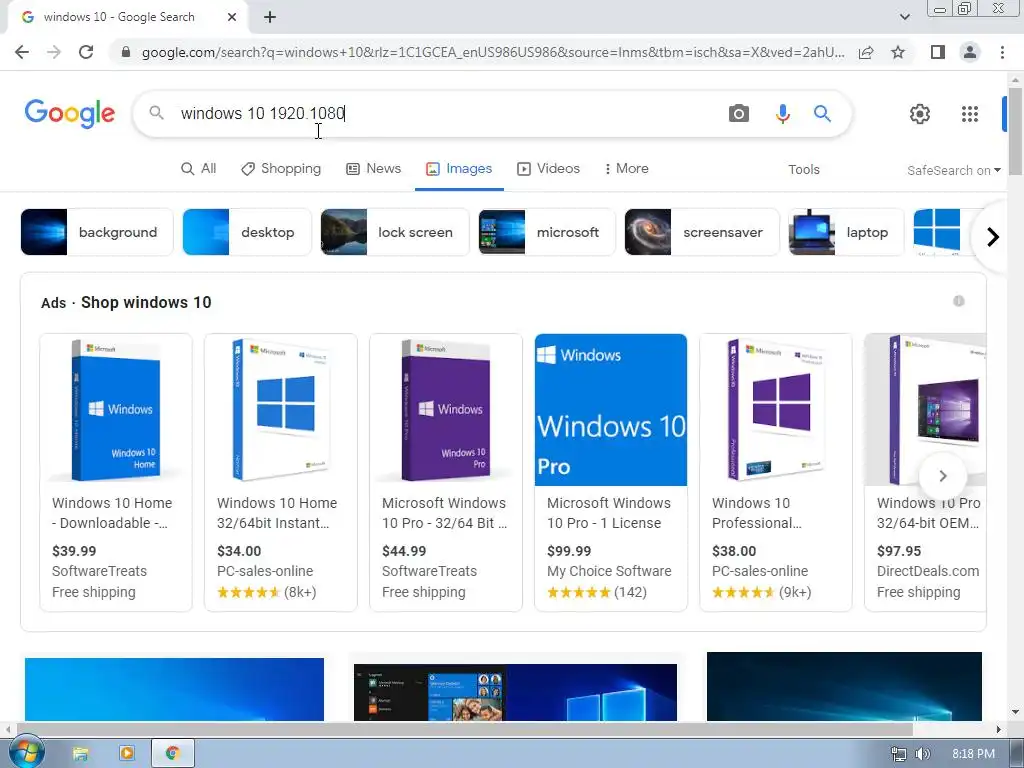Open Google settings gear icon
The width and height of the screenshot is (1024, 768).
pyautogui.click(x=920, y=114)
